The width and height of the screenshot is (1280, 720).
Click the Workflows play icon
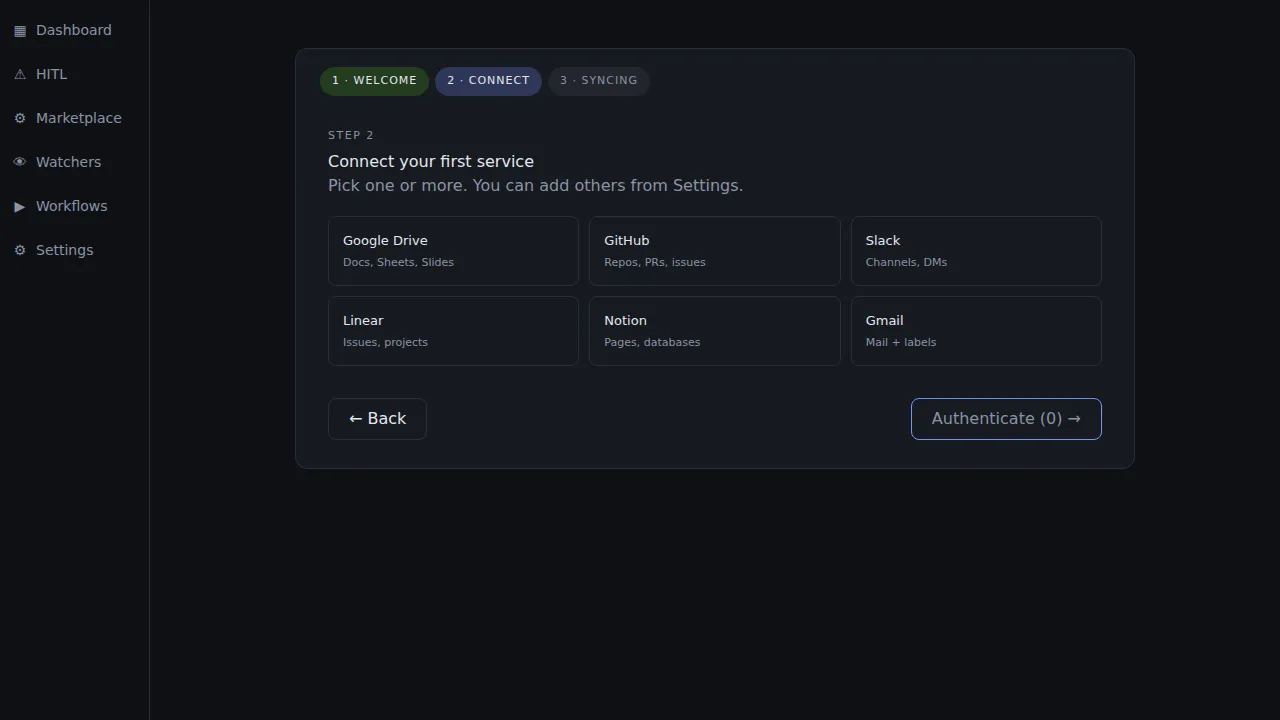pyautogui.click(x=20, y=207)
